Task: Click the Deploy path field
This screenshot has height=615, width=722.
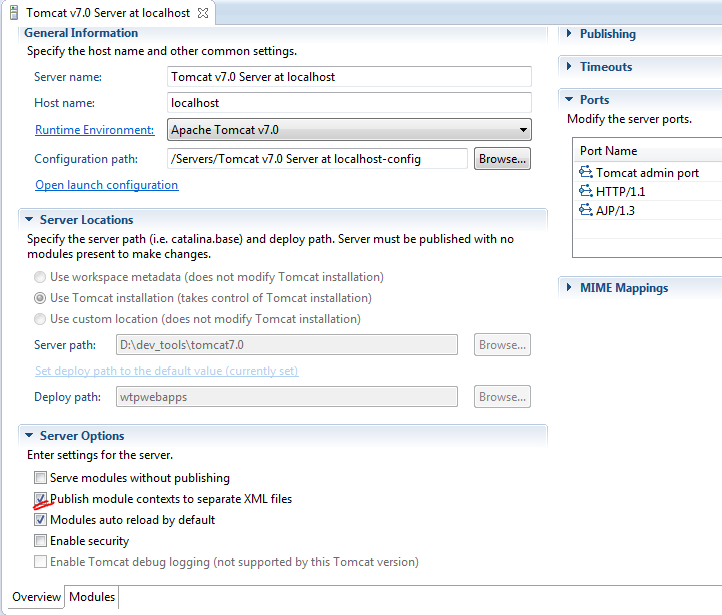Action: pos(287,397)
